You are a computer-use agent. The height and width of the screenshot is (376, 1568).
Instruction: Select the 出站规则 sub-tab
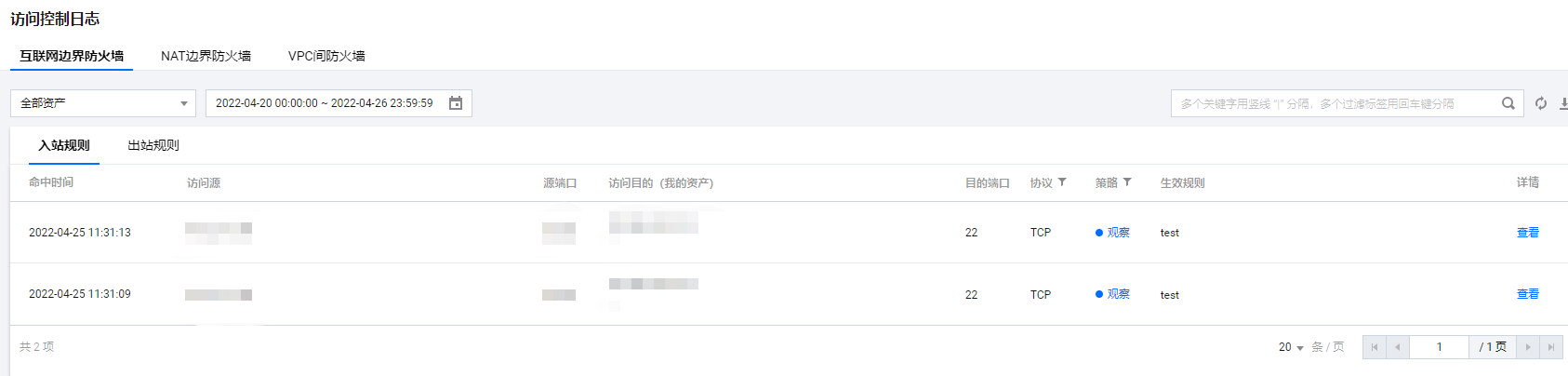[x=153, y=145]
